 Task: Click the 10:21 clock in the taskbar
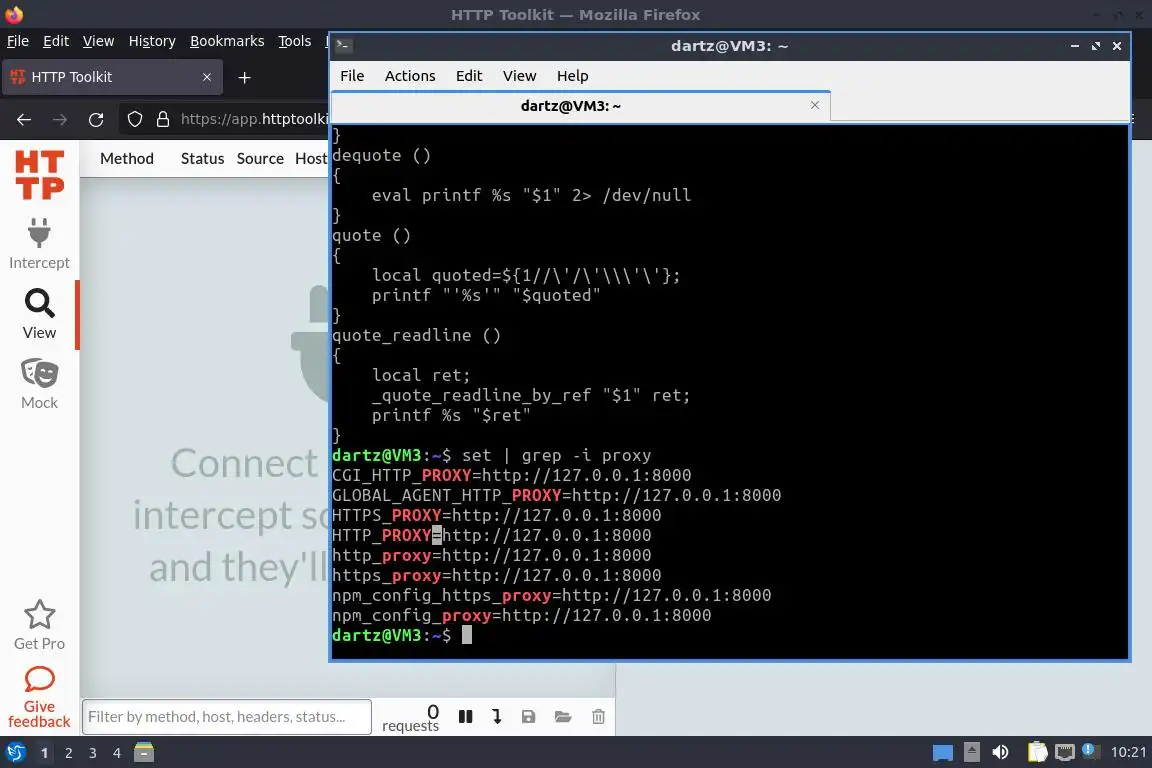(x=1128, y=752)
